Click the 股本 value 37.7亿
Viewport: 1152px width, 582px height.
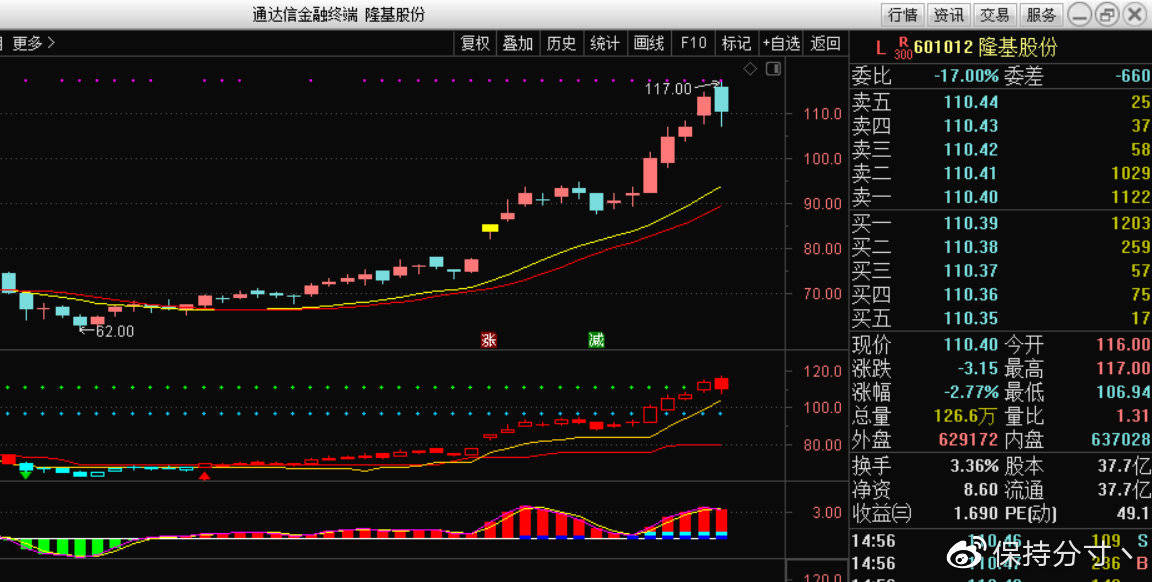1124,466
